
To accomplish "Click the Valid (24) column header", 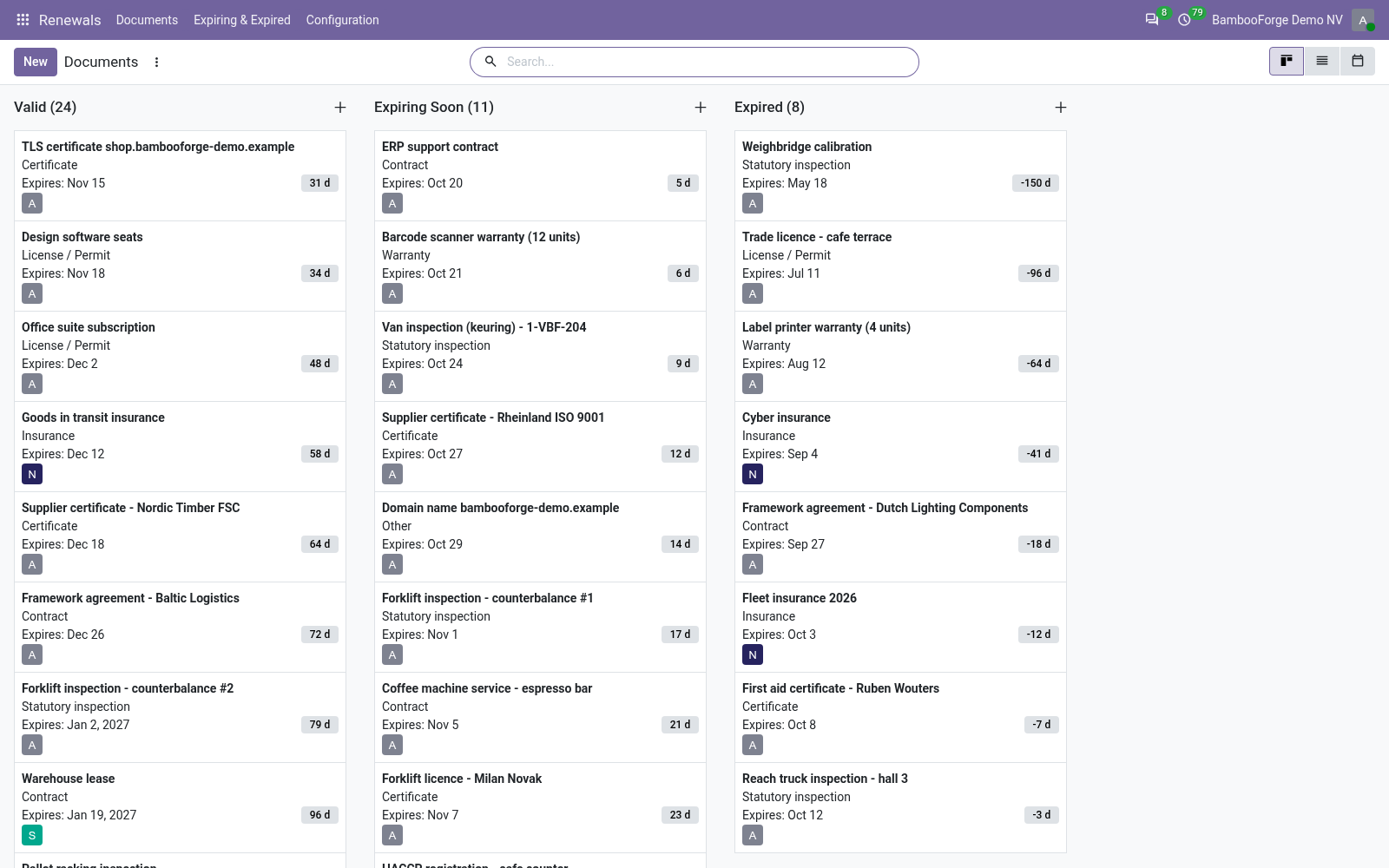I will (x=45, y=108).
